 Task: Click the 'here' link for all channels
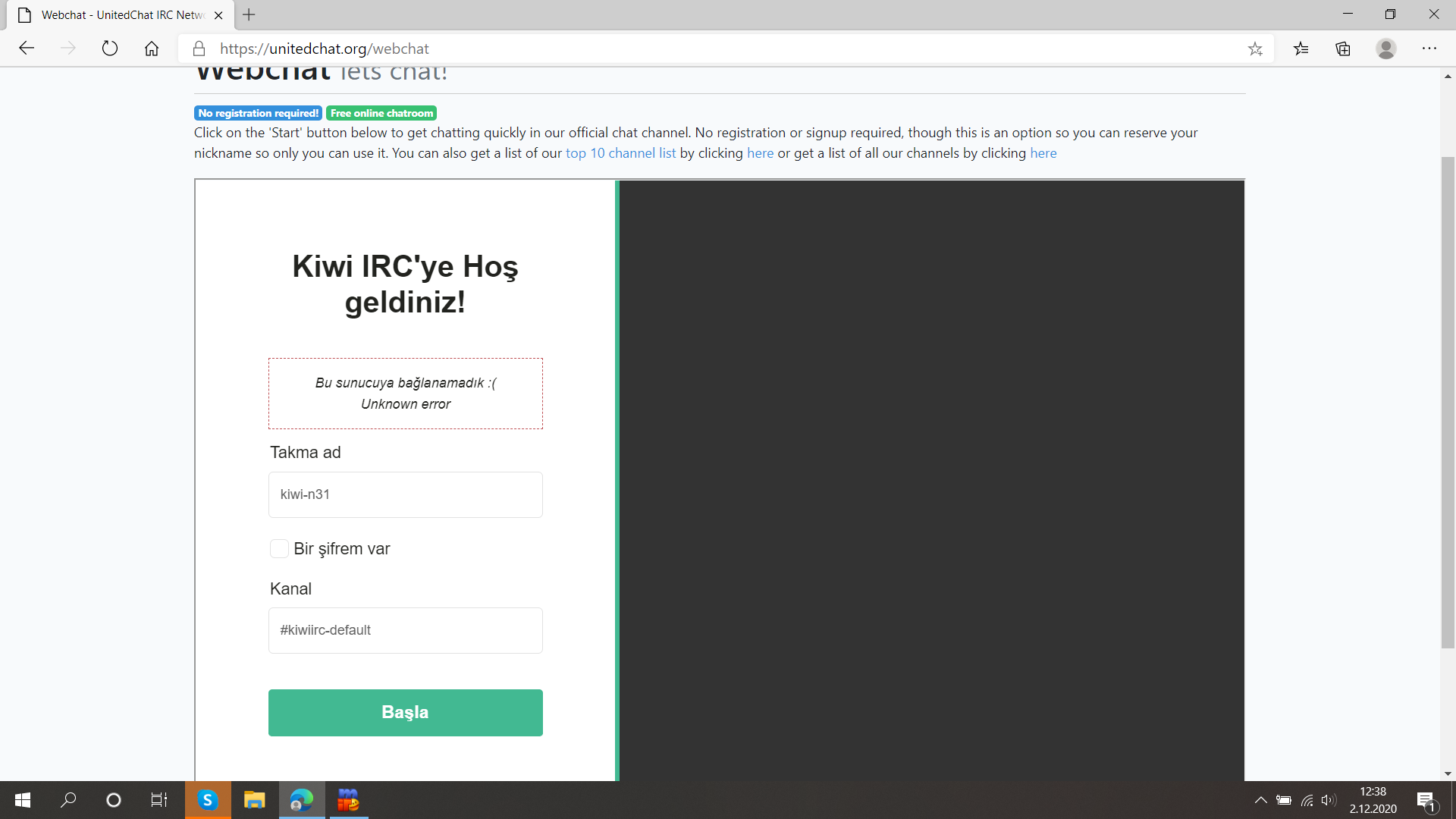1043,153
